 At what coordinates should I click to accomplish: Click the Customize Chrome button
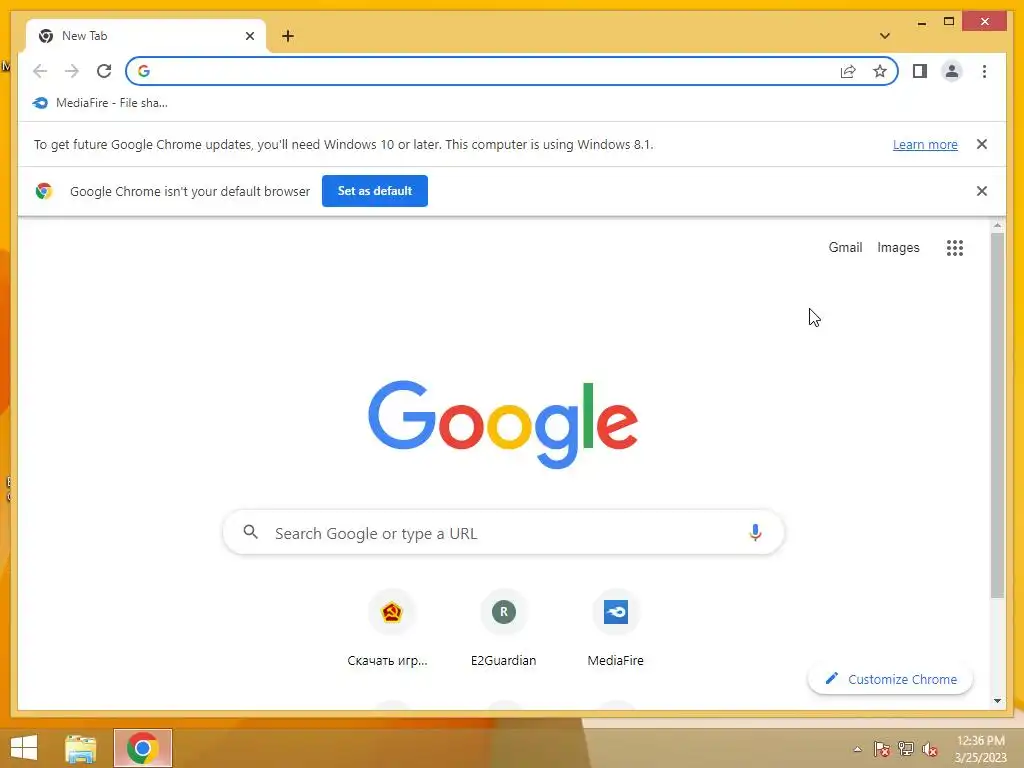click(890, 679)
